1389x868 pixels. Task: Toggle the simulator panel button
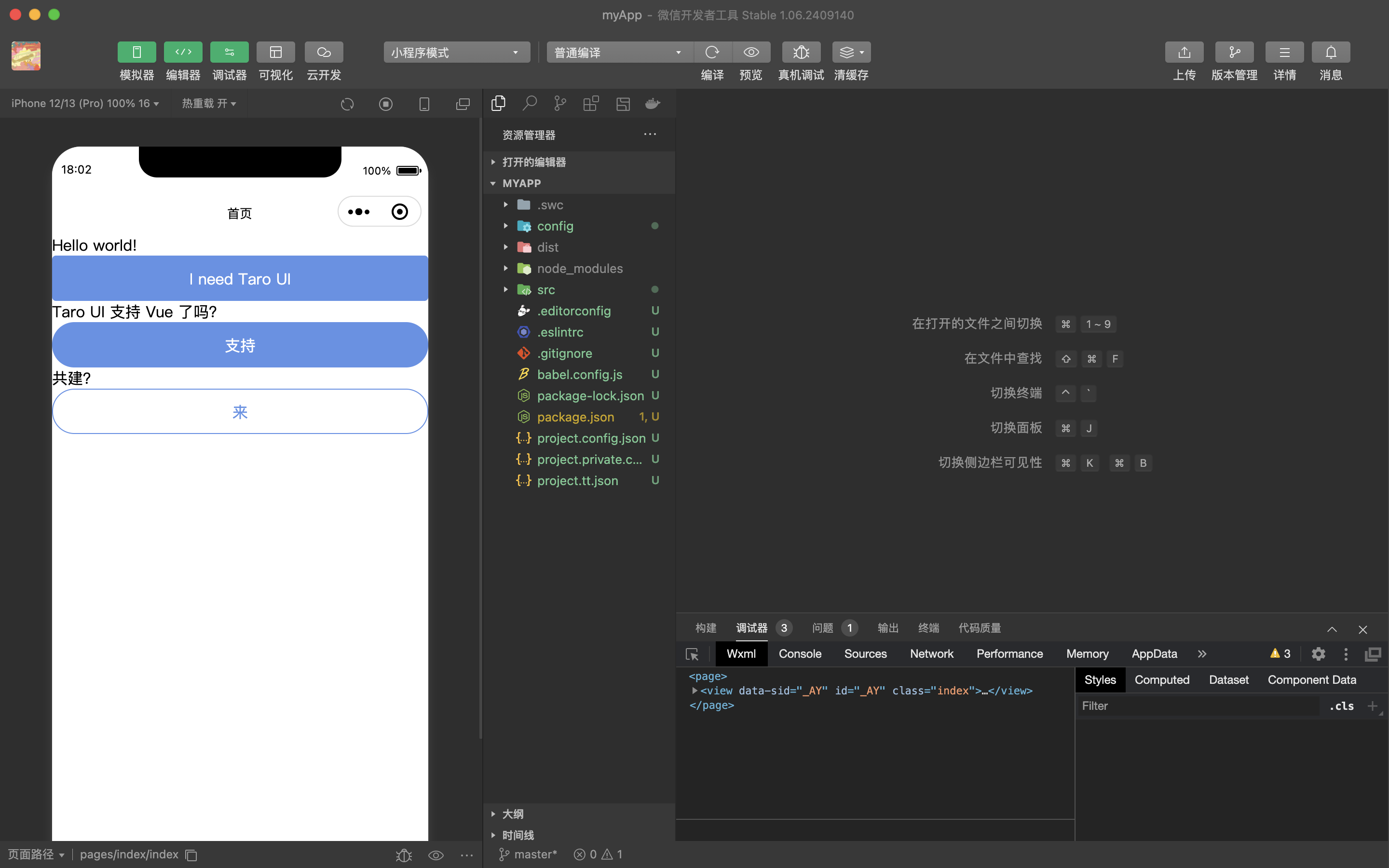[x=136, y=52]
